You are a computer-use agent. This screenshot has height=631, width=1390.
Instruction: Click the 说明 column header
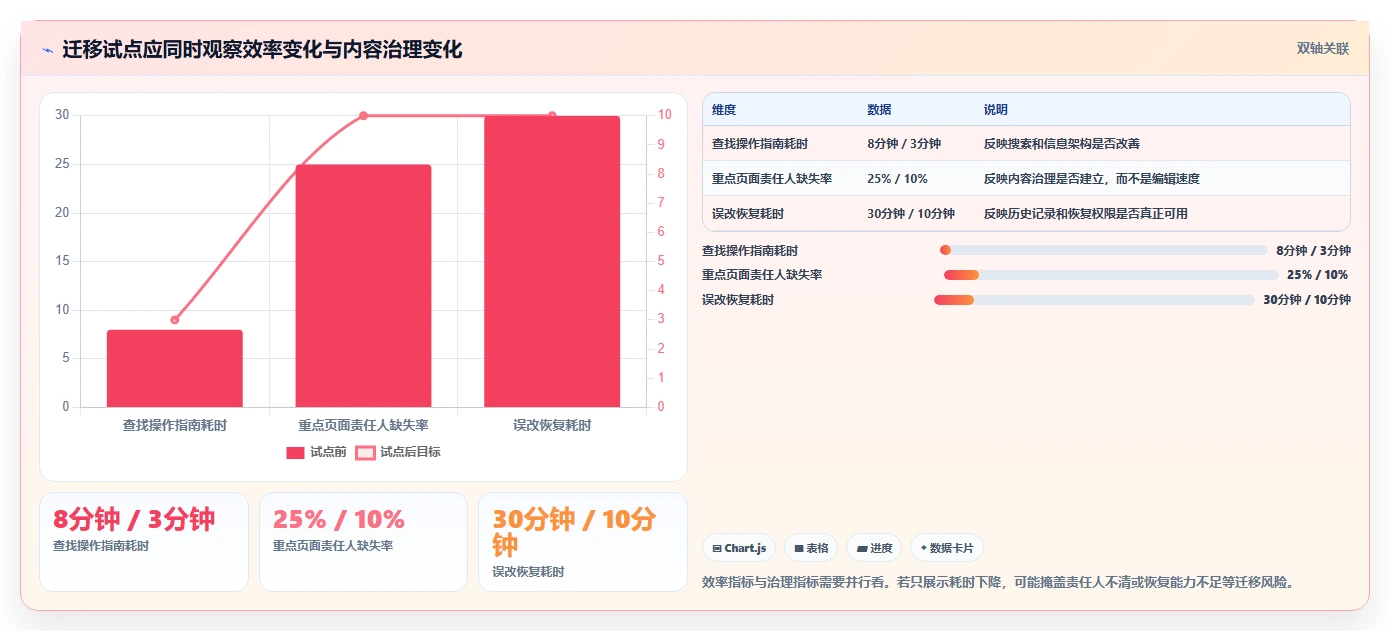point(996,110)
